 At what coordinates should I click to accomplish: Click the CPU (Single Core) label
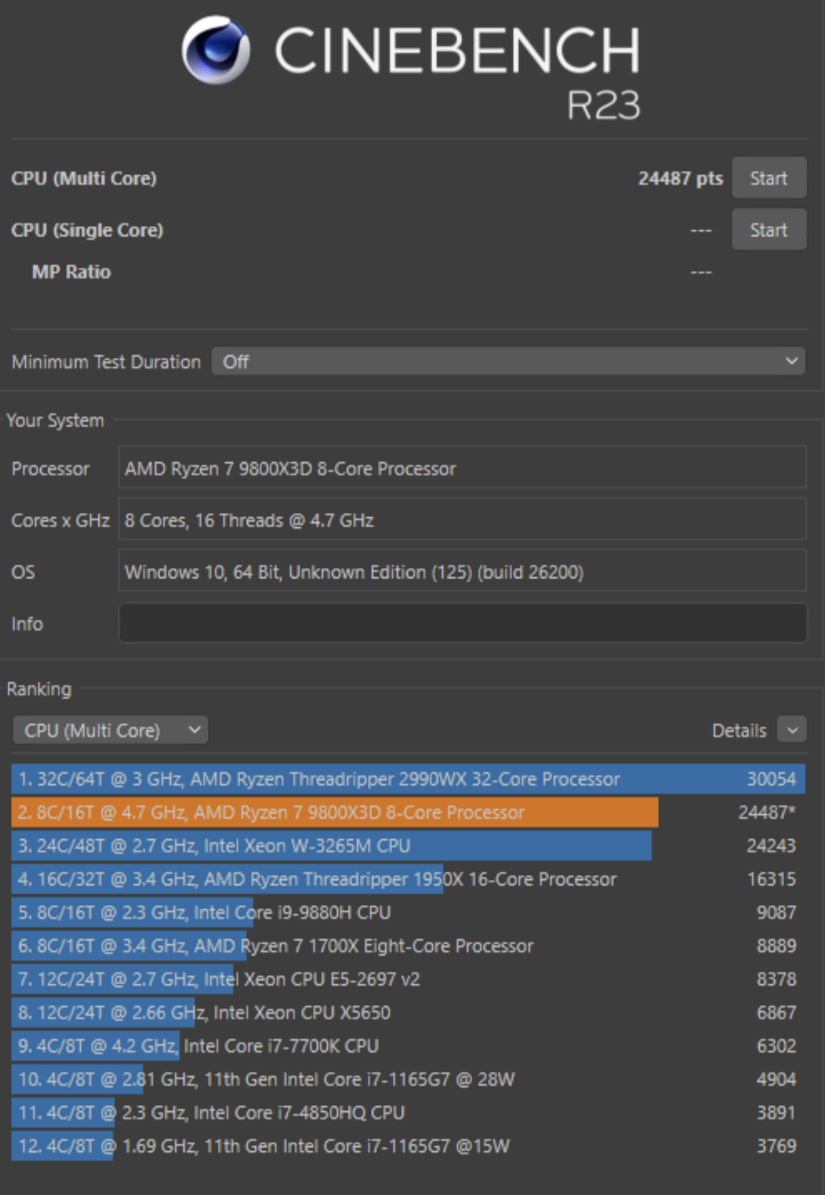87,230
